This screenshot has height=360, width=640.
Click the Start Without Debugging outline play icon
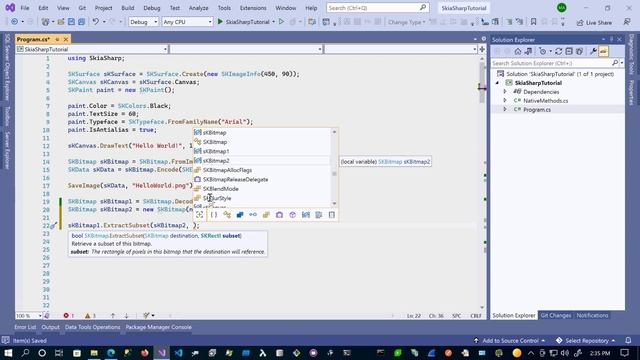tap(281, 22)
